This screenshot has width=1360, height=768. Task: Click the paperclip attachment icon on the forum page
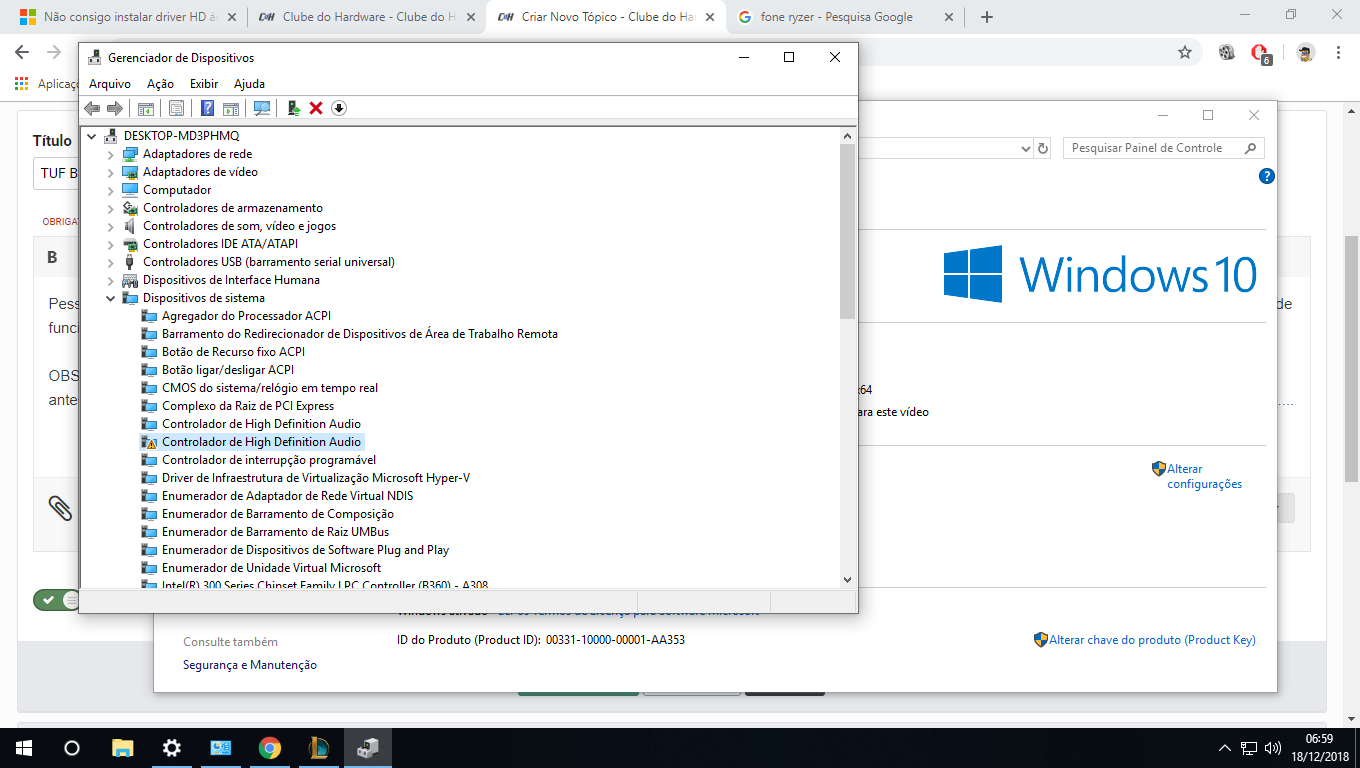[x=60, y=507]
